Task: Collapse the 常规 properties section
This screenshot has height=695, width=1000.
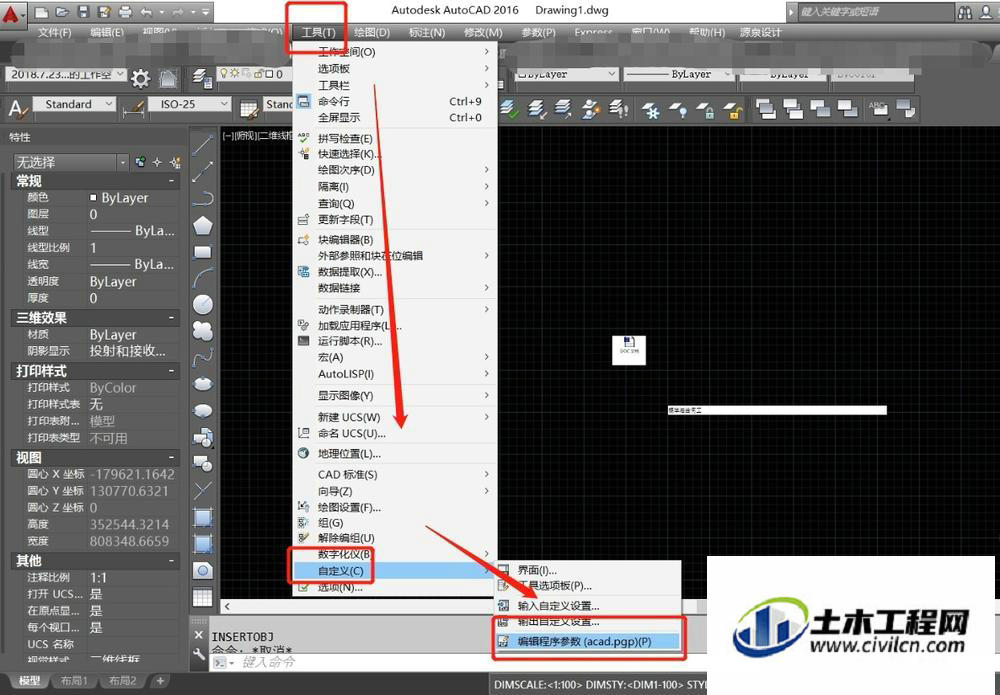Action: point(171,182)
